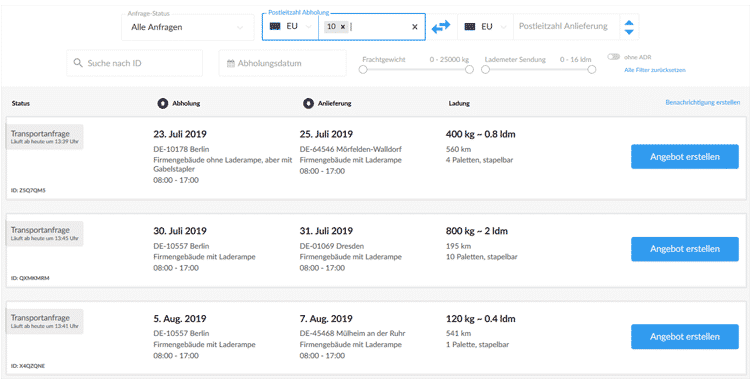Click the Frachtgewicht slider maximum handle
The image size is (750, 383).
(469, 70)
